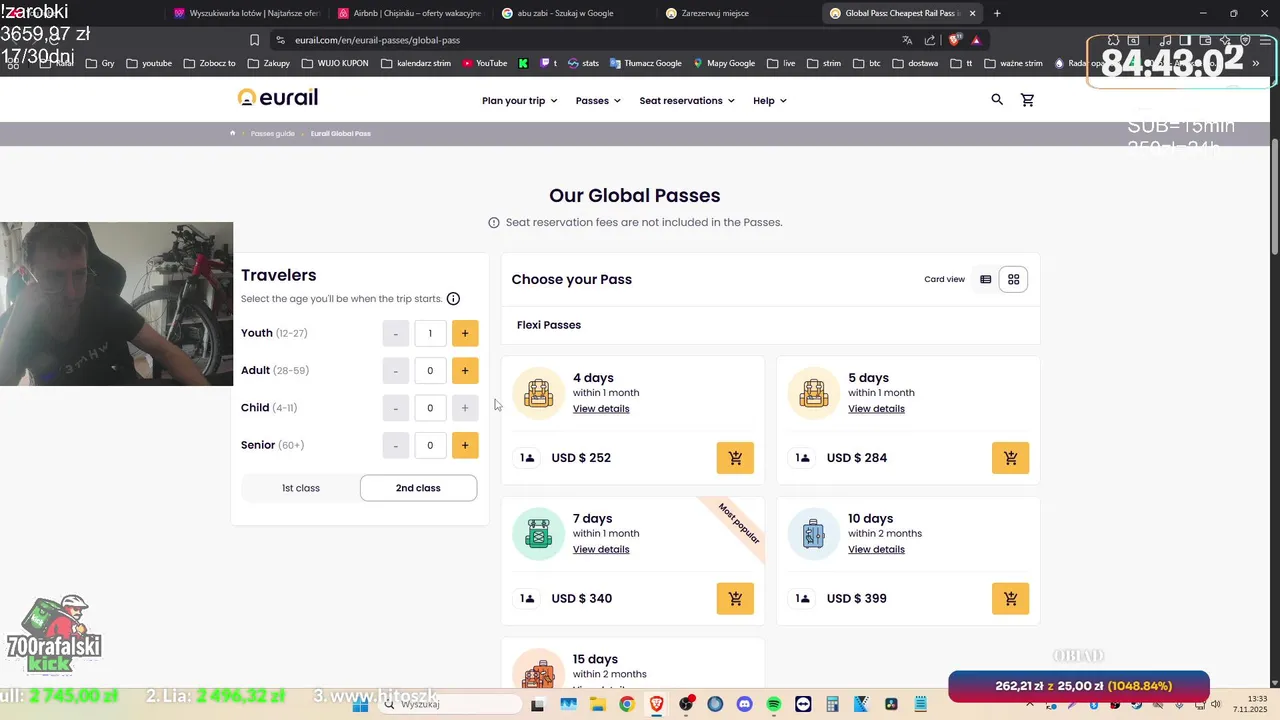Click the page vertical scrollbar
Image resolution: width=1280 pixels, height=720 pixels.
(1274, 195)
